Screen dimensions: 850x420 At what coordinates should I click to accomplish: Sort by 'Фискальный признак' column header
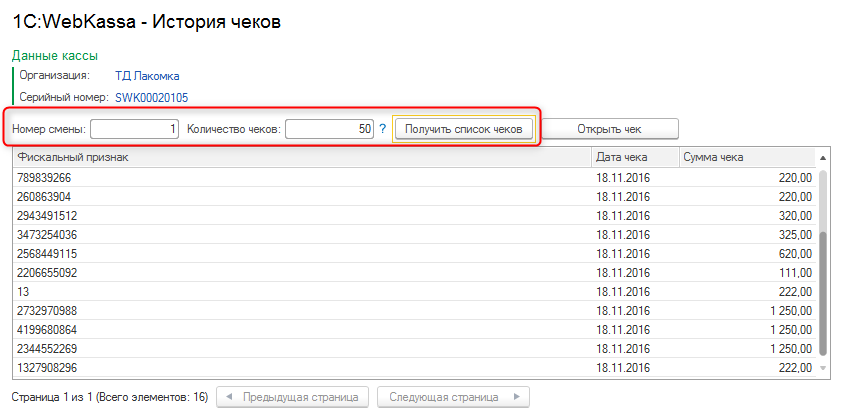[300, 158]
